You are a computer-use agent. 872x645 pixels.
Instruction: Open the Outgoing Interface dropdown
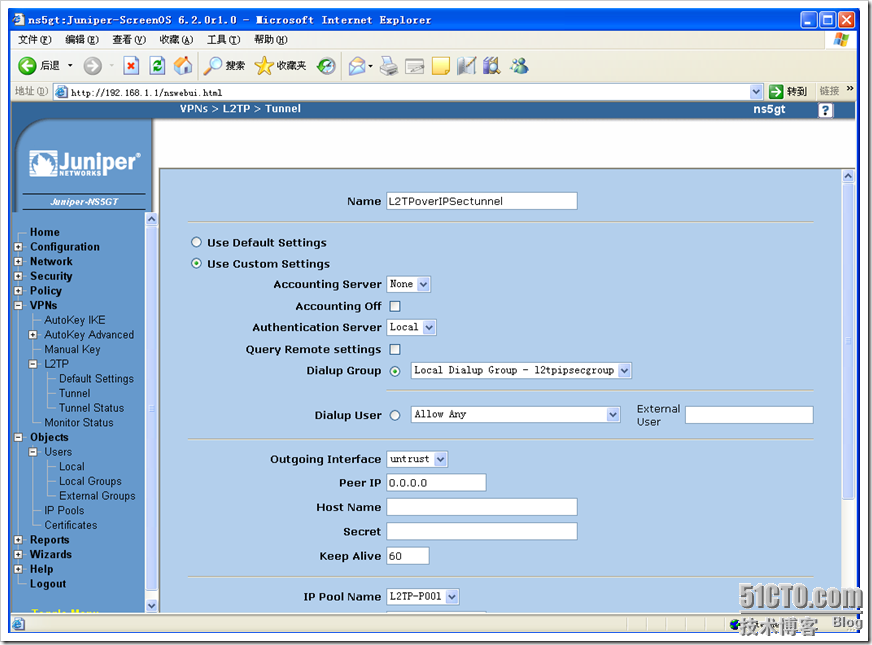click(x=417, y=459)
